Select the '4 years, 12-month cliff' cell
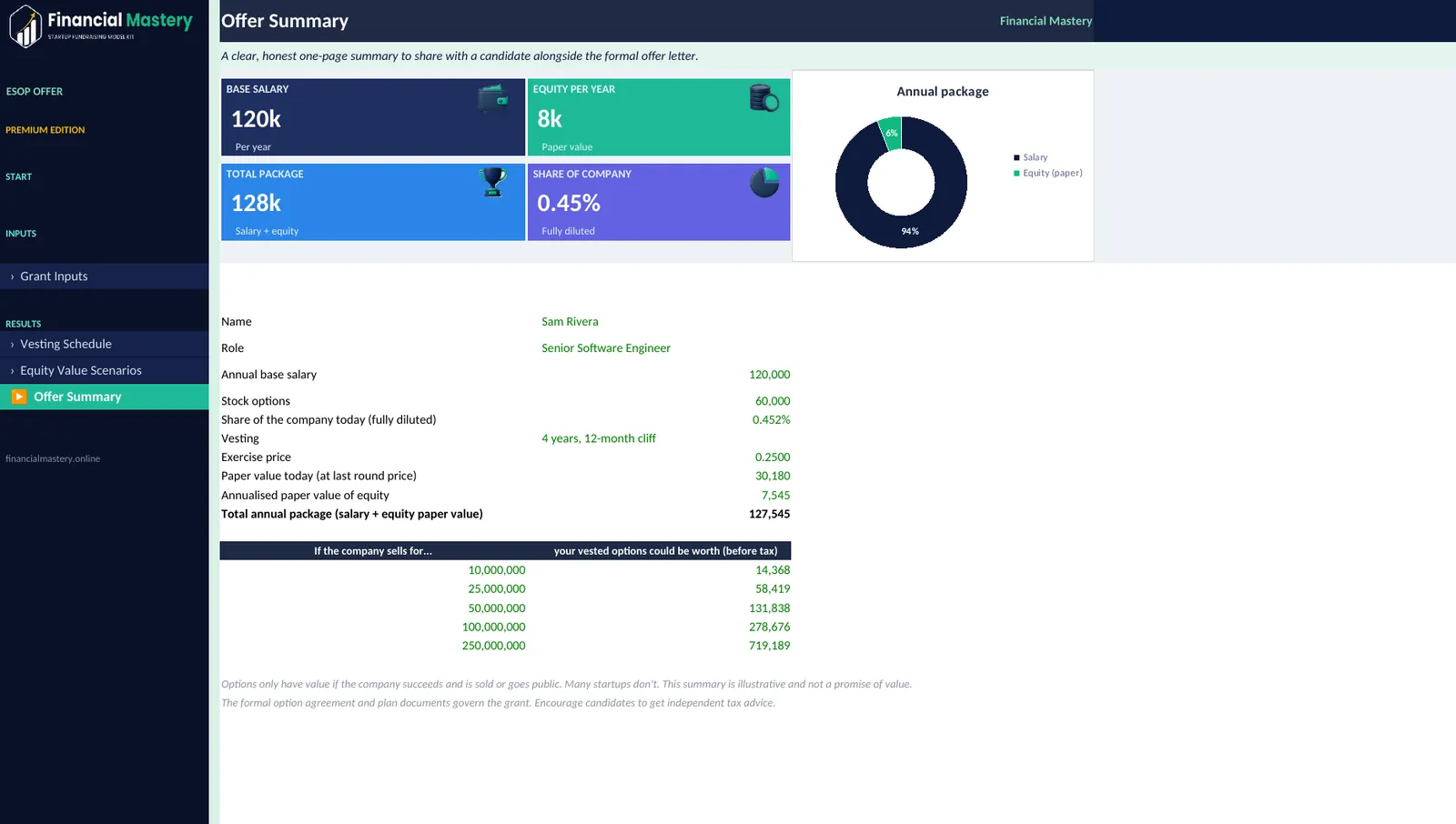This screenshot has height=824, width=1456. pyautogui.click(x=599, y=438)
